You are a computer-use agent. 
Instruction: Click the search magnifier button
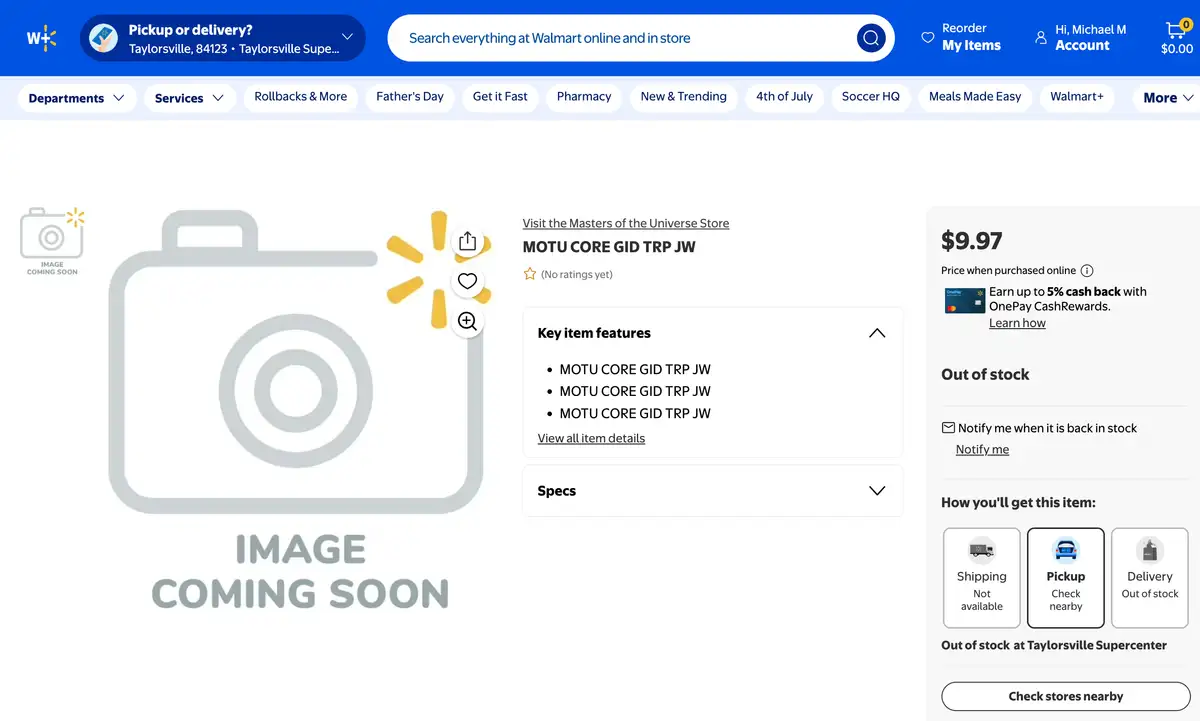[871, 38]
